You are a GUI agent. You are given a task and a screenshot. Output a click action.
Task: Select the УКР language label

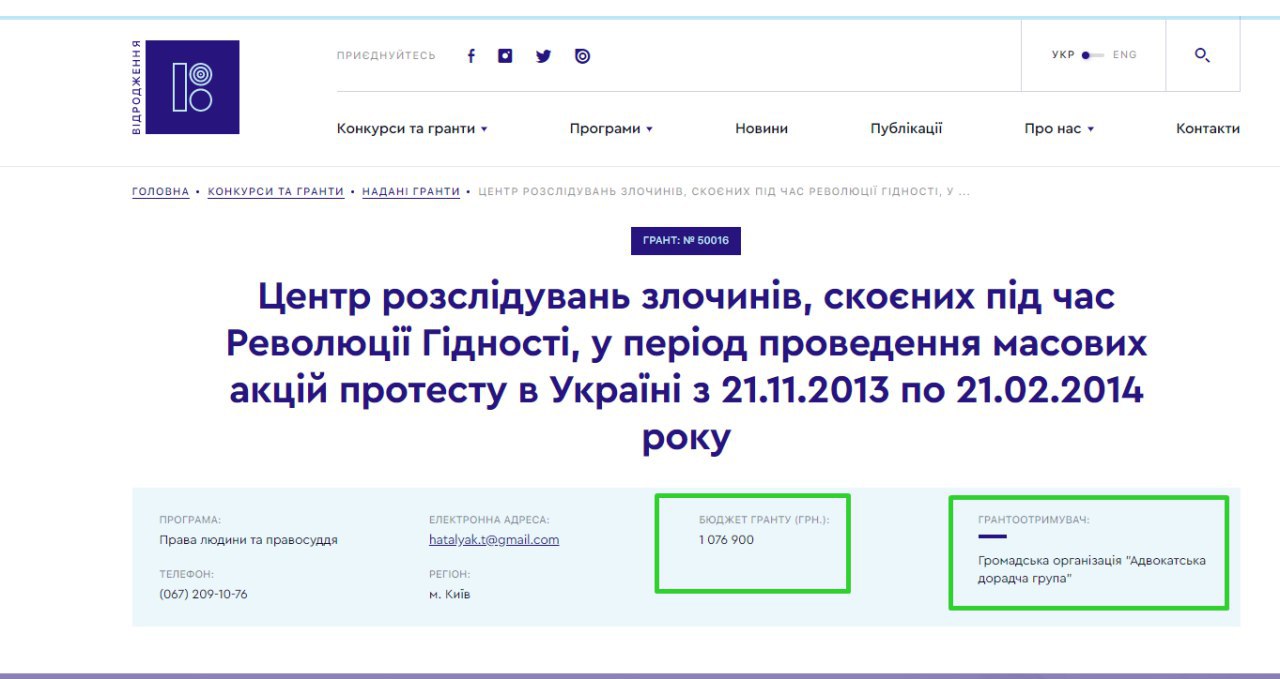pyautogui.click(x=1063, y=55)
